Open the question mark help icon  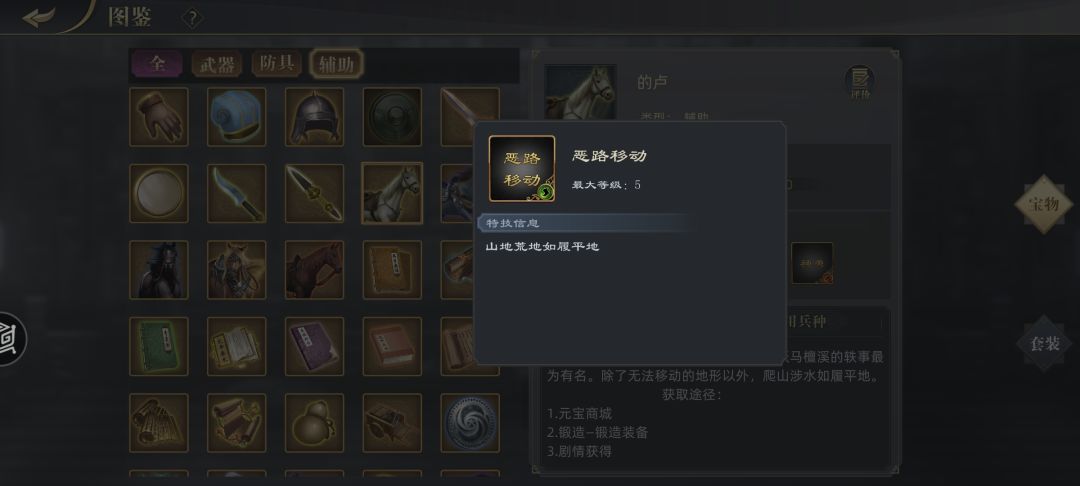coord(192,18)
